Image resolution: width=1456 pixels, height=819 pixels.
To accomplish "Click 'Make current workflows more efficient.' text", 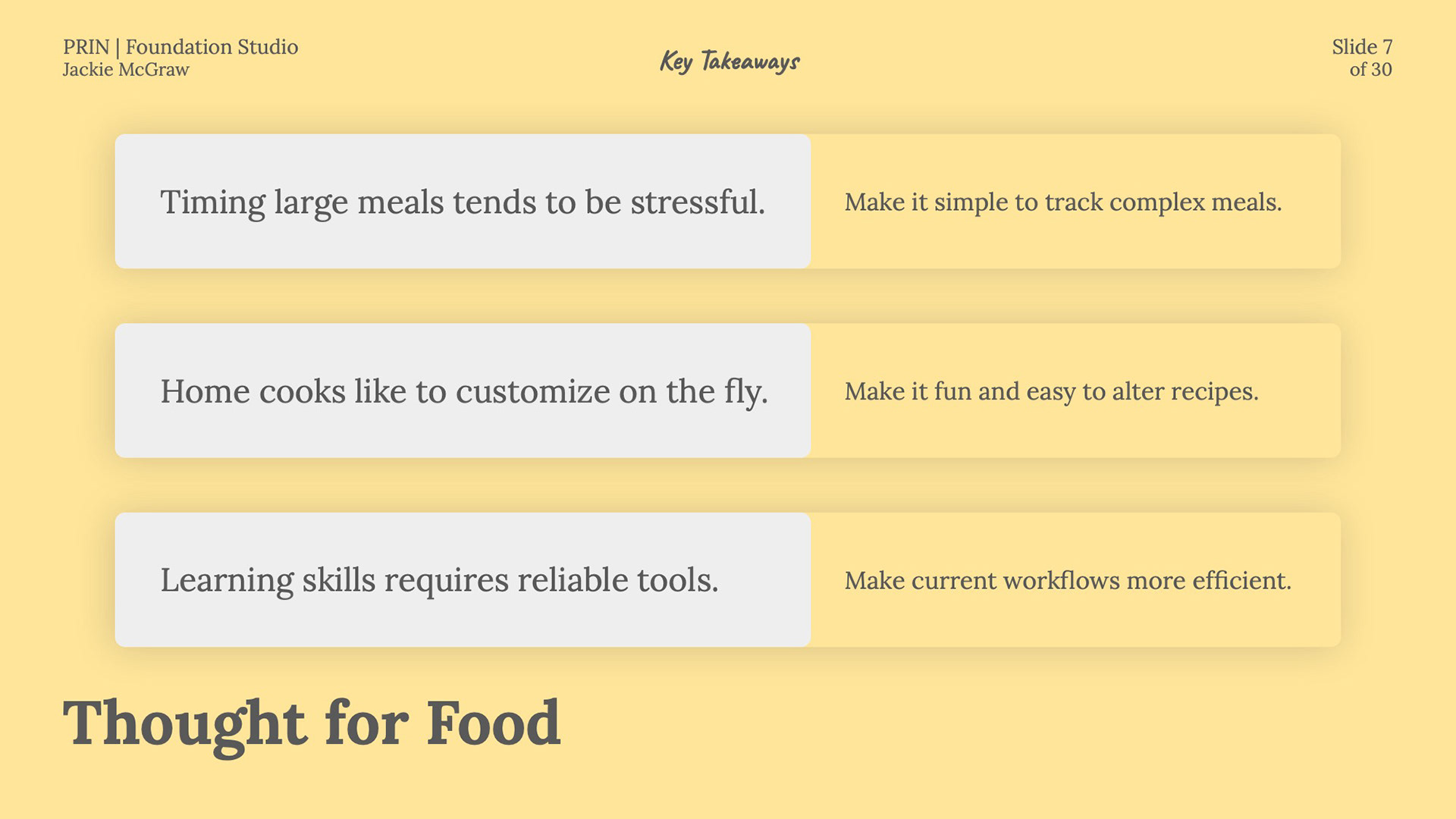I will pos(1068,581).
